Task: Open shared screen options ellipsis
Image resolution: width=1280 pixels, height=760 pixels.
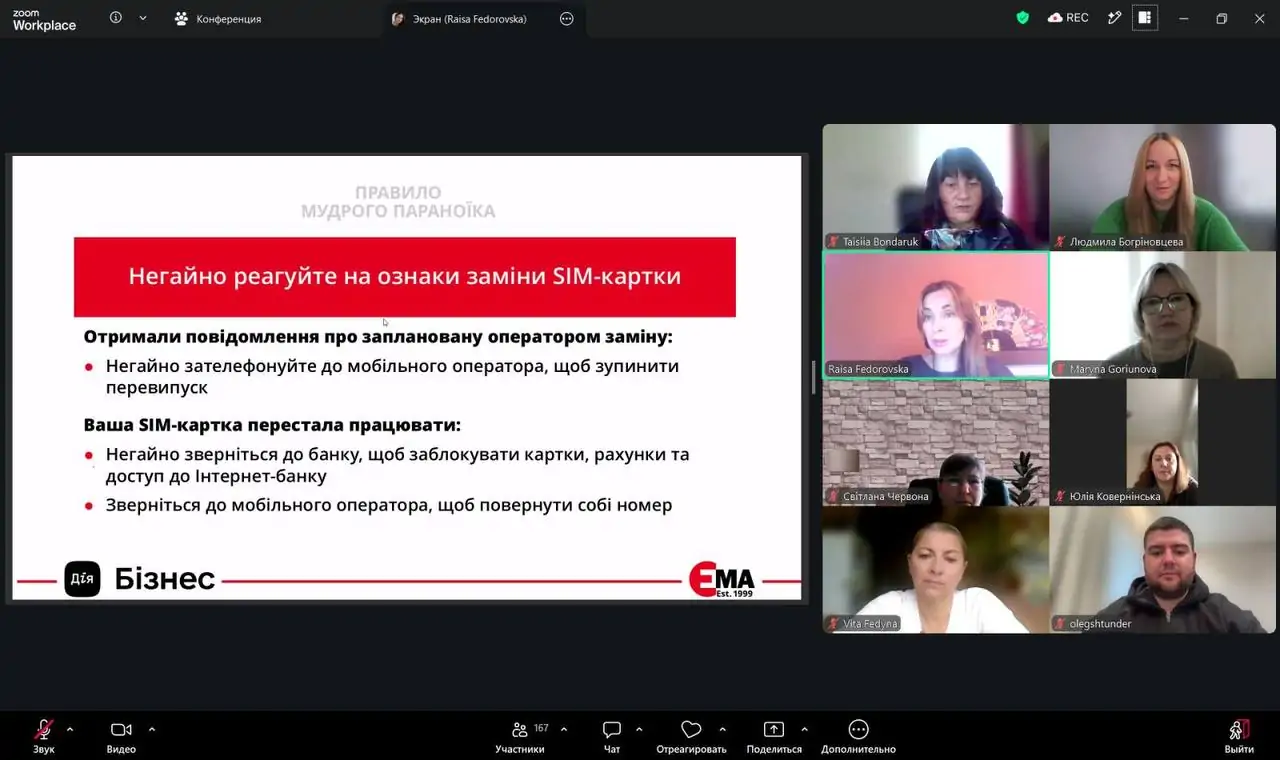Action: click(567, 19)
